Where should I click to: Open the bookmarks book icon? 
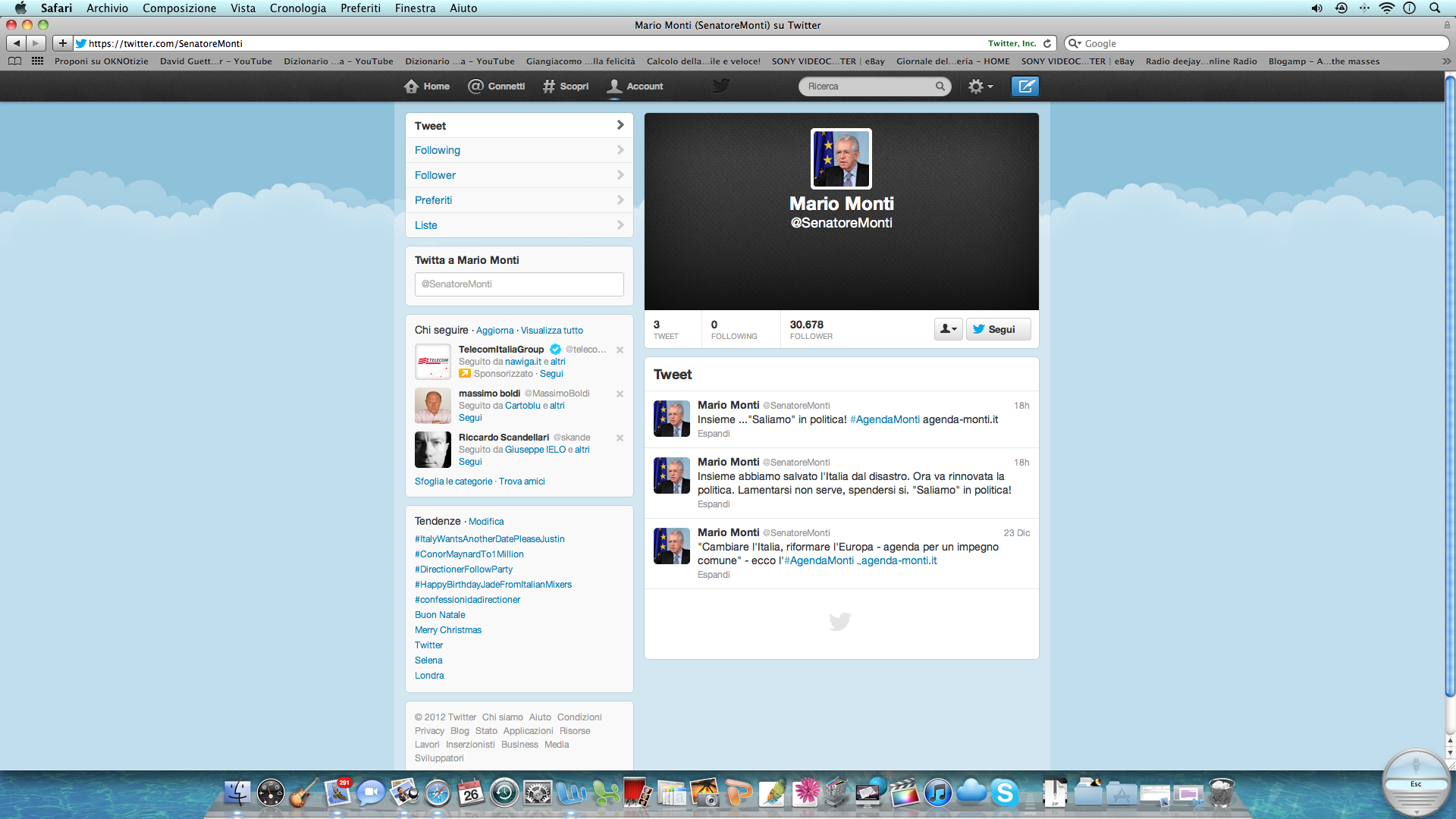14,61
